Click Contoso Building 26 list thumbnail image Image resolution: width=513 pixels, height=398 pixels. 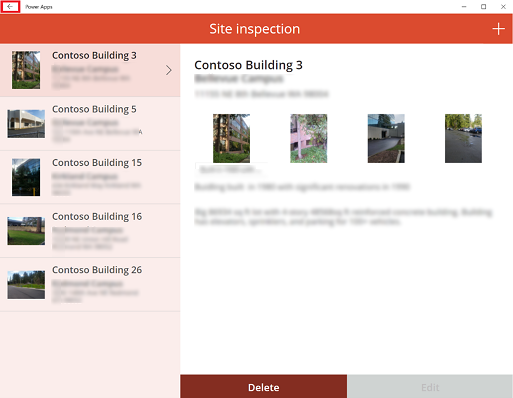26,285
